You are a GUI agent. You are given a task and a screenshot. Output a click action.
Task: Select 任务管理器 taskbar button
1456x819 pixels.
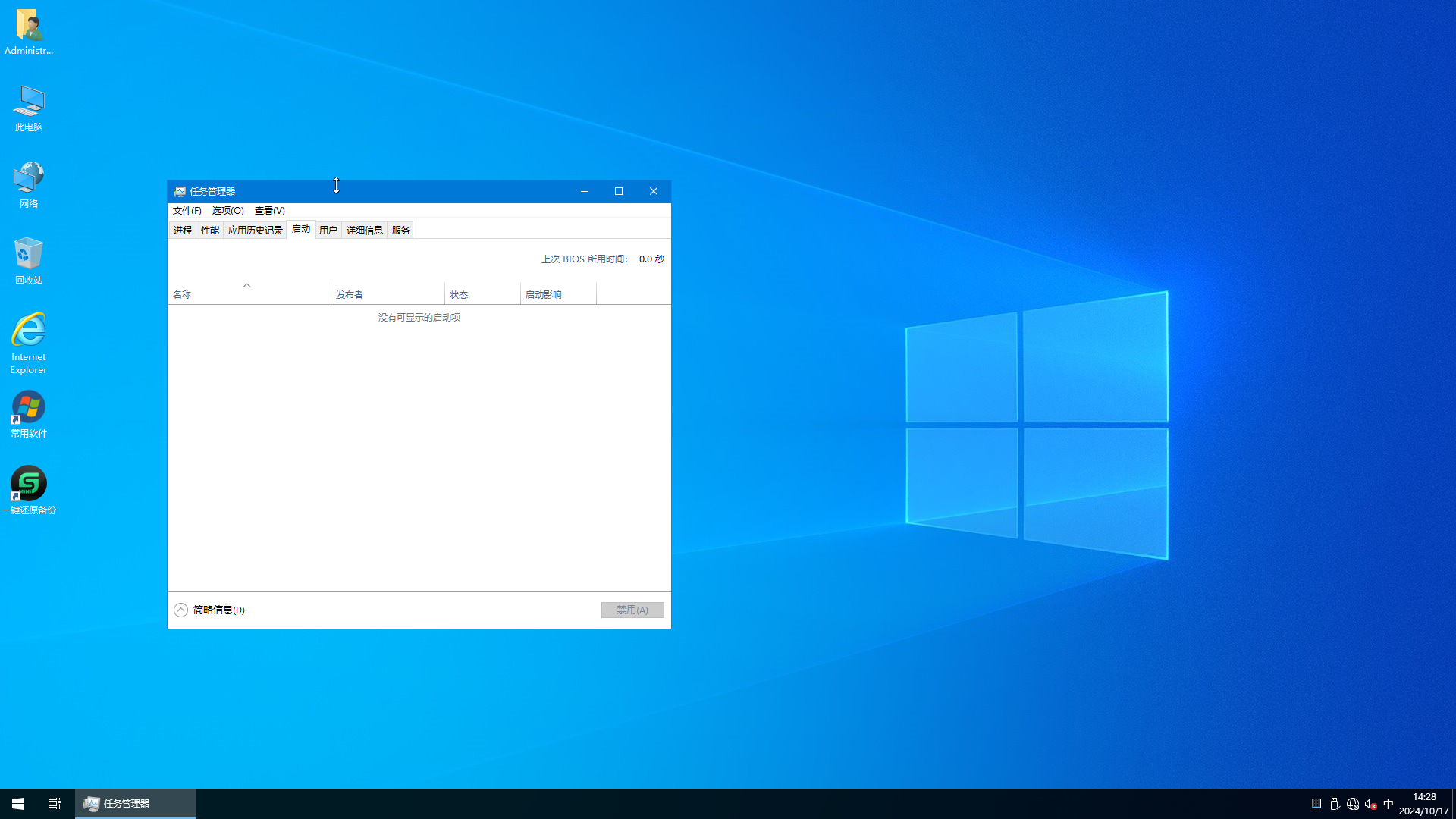point(136,804)
